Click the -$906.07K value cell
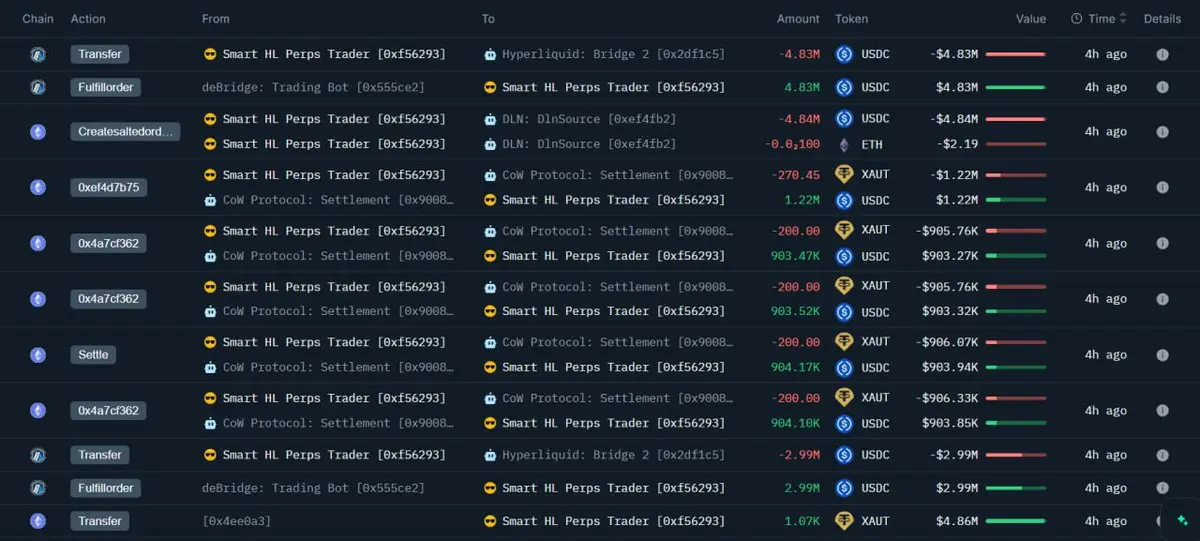 946,342
